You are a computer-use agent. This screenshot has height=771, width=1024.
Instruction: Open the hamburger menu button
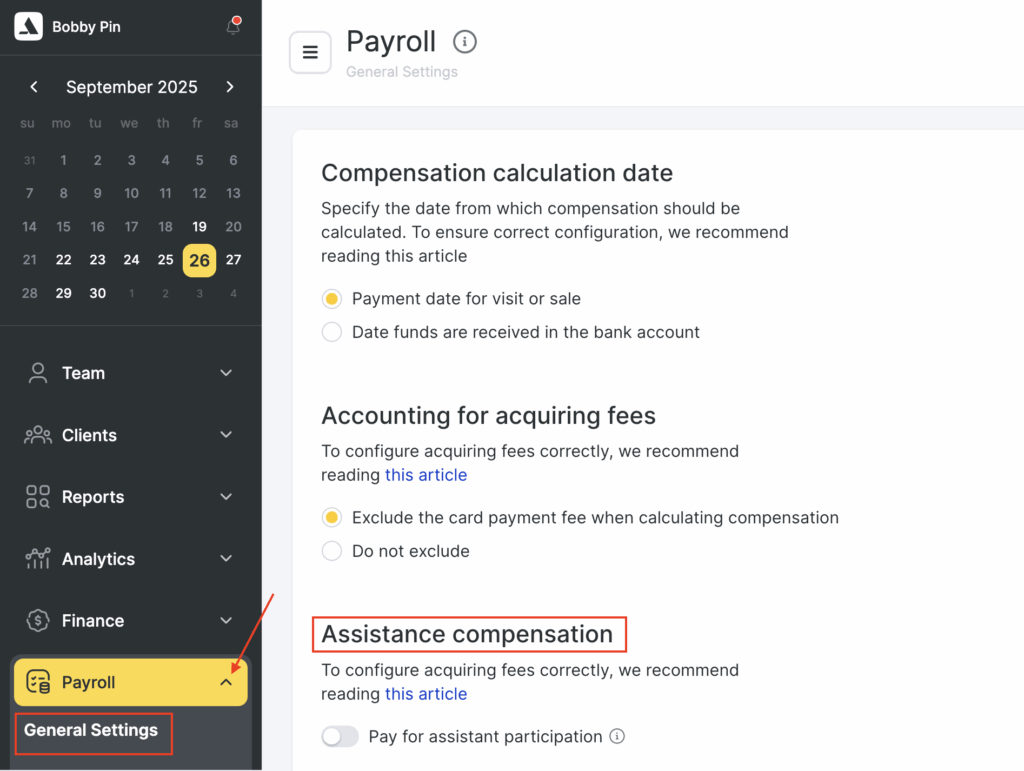[310, 53]
